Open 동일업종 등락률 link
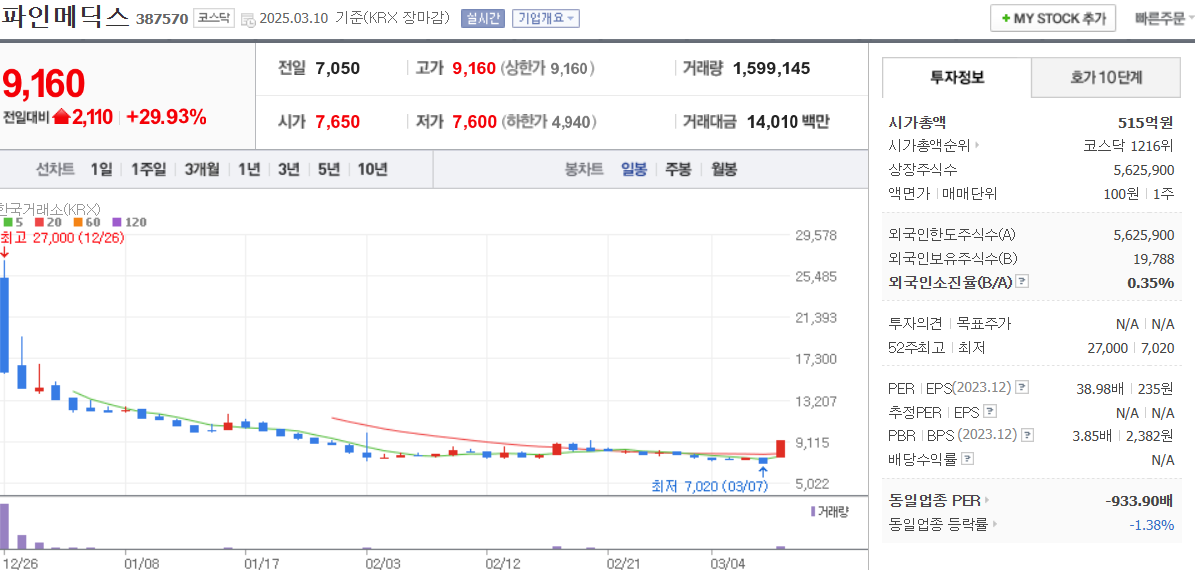This screenshot has width=1200, height=570. 943,523
